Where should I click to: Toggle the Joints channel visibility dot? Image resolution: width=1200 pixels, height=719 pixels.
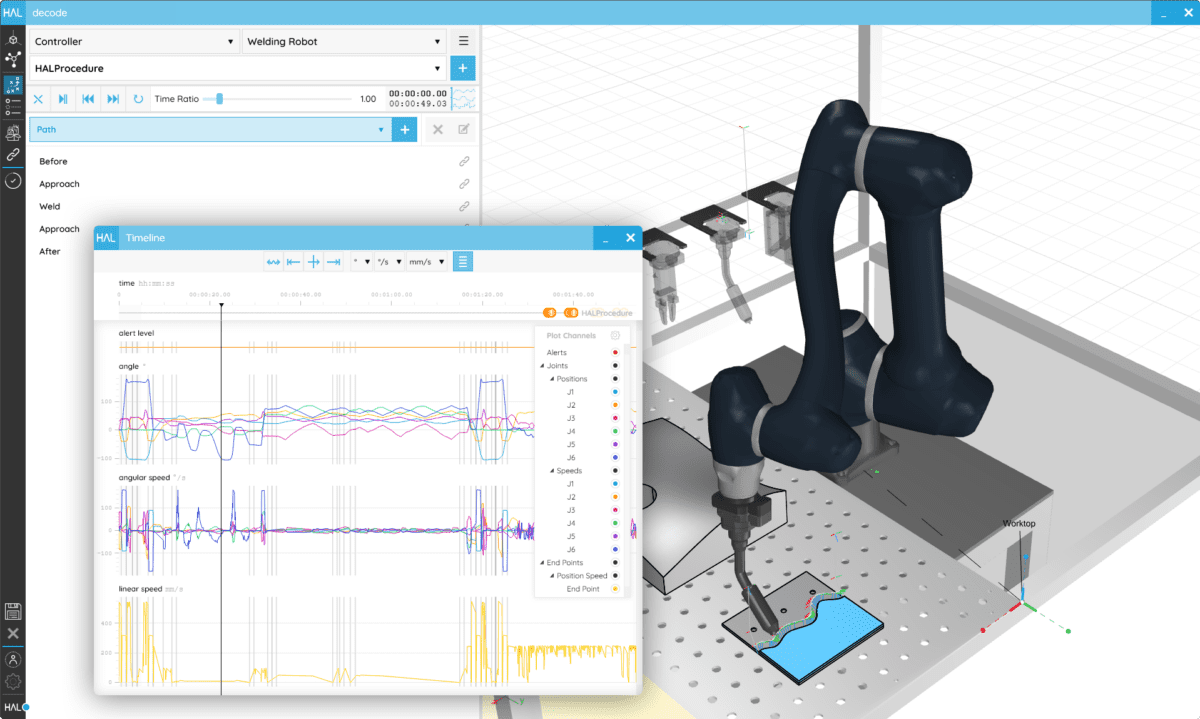tap(614, 366)
